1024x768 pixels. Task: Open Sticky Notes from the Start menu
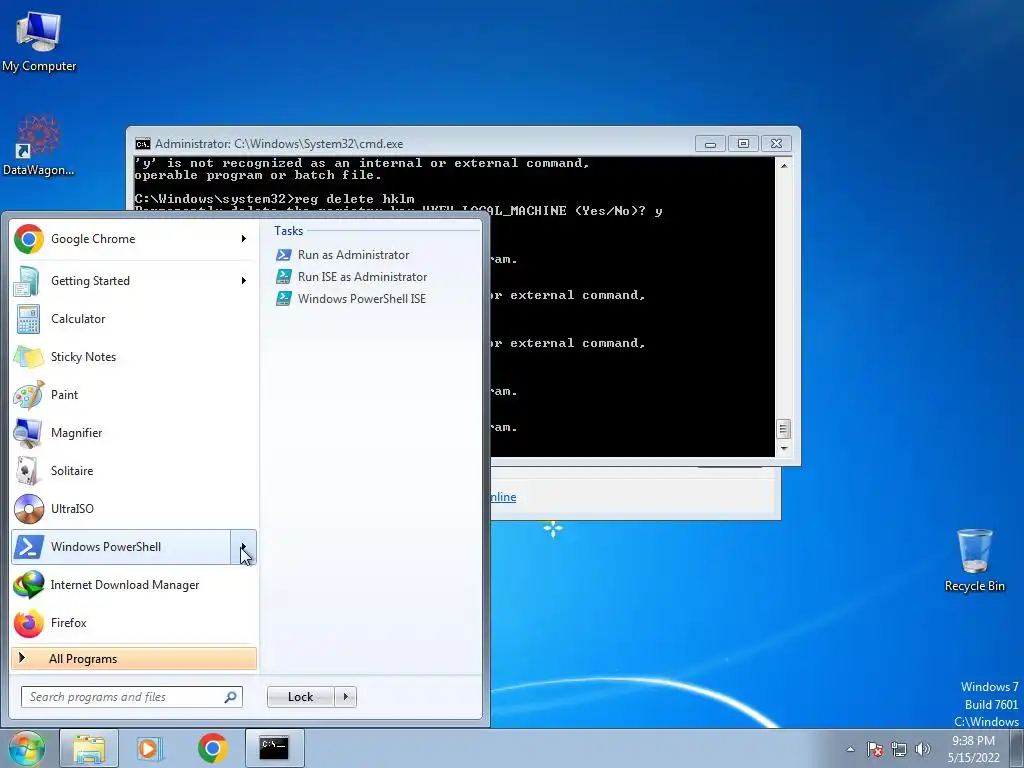coord(134,357)
